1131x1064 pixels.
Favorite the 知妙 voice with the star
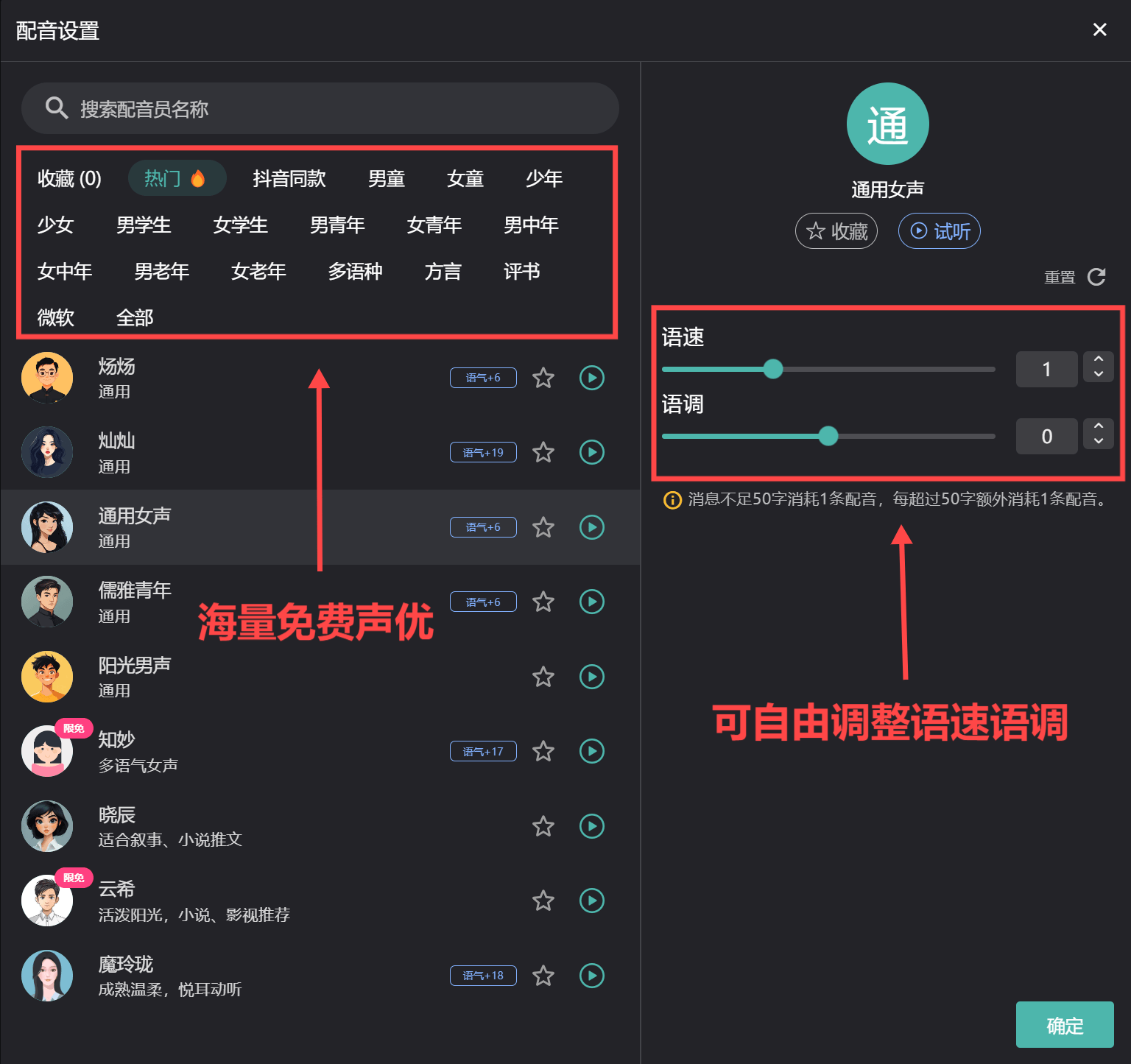pos(543,752)
